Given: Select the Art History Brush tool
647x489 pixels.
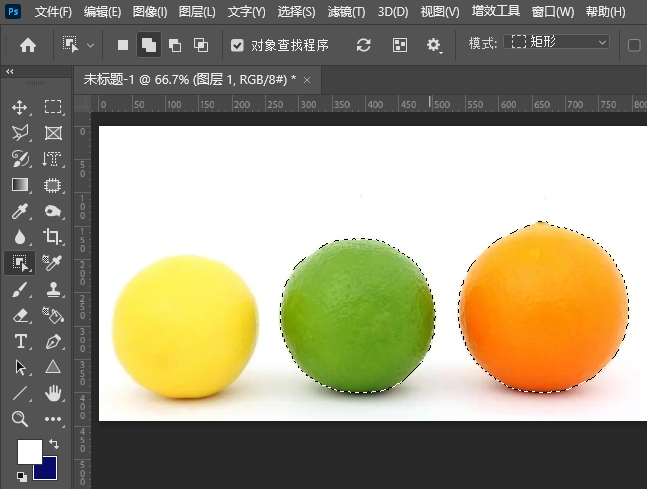Looking at the screenshot, I should click(x=20, y=159).
